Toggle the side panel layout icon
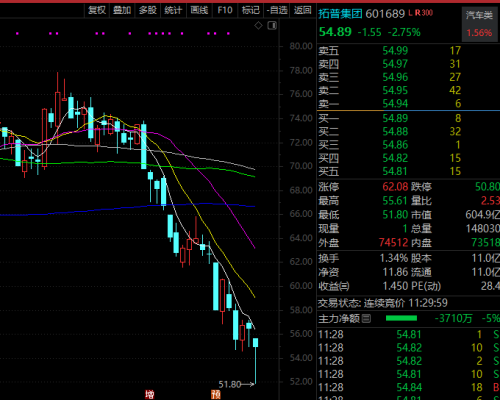This screenshot has height=400, width=500. click(272, 25)
